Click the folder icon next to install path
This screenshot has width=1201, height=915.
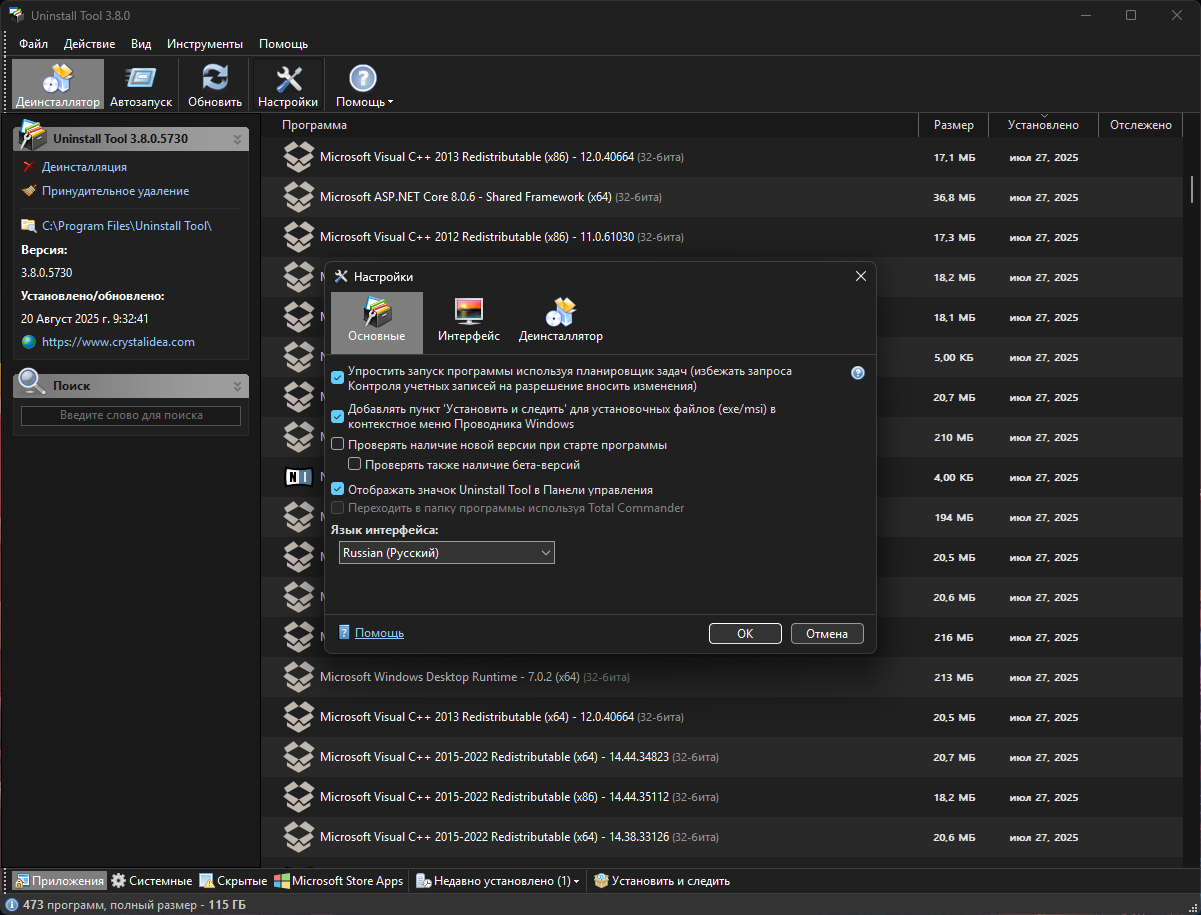[28, 226]
